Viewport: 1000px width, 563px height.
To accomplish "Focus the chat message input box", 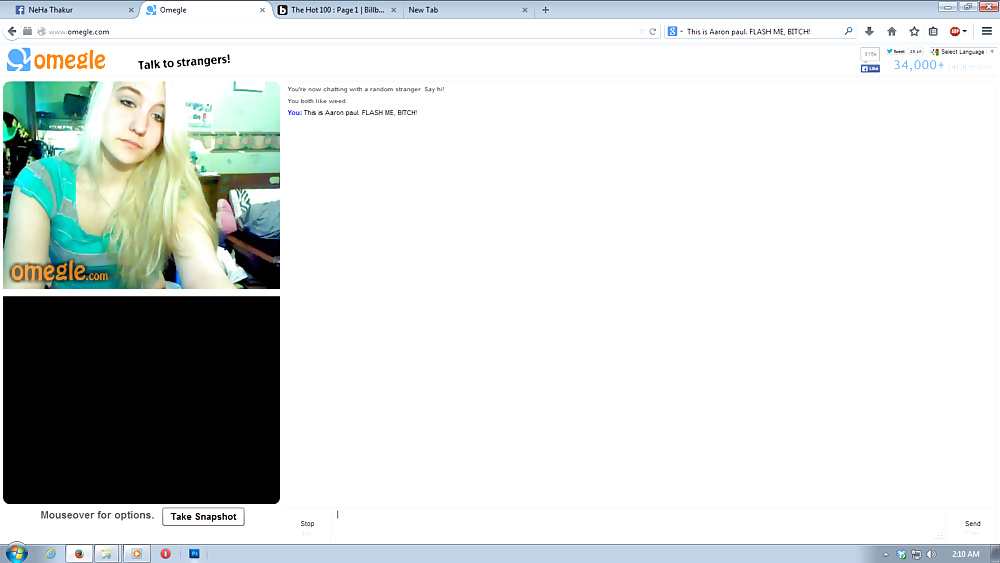I will pos(638,525).
